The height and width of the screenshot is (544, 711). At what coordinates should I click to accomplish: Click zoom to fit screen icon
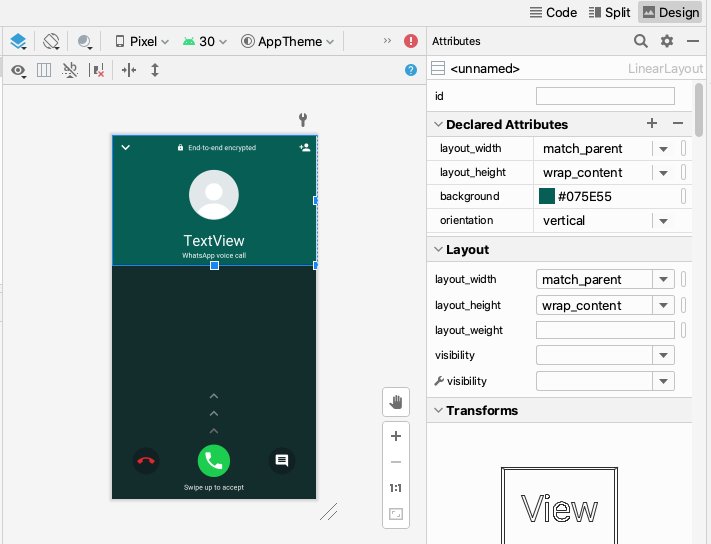click(396, 514)
